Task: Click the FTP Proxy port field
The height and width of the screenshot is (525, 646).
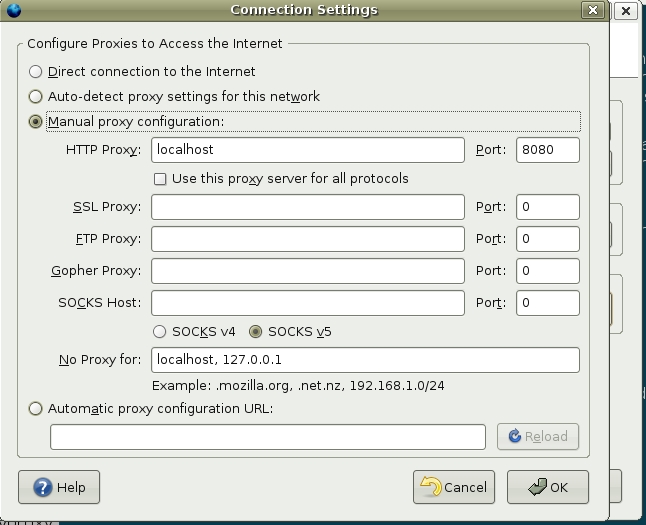Action: click(x=548, y=239)
